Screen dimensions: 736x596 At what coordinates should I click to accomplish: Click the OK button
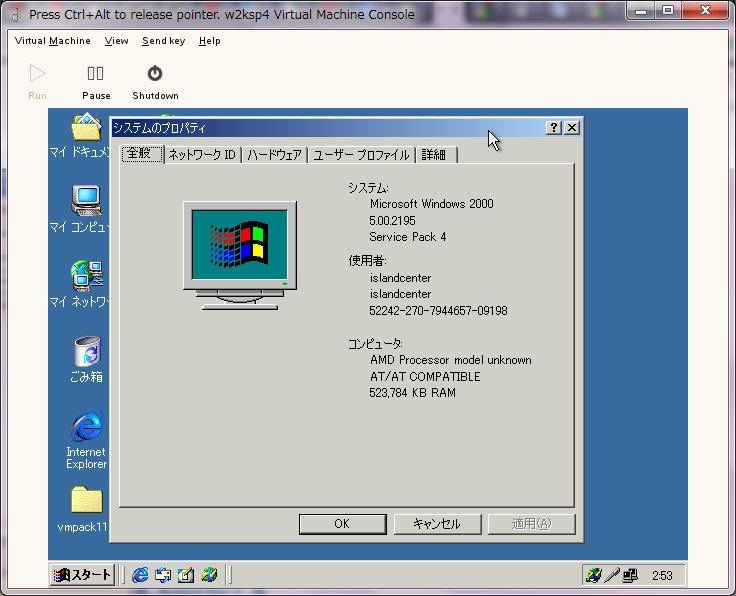pos(342,524)
